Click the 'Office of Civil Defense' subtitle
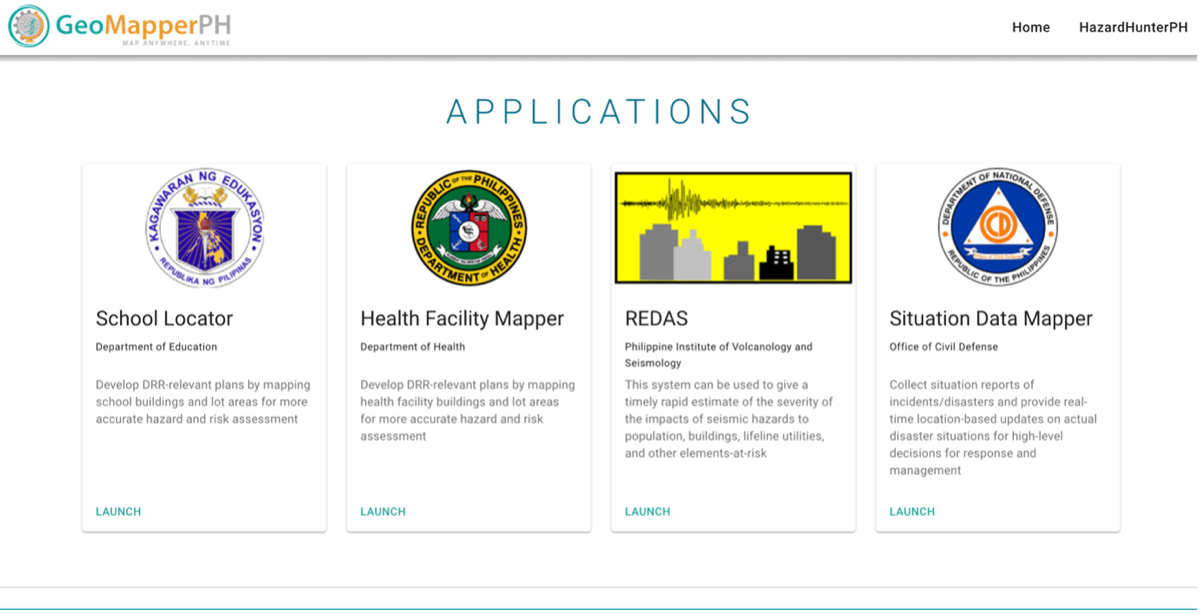Image resolution: width=1200 pixels, height=613 pixels. point(943,347)
